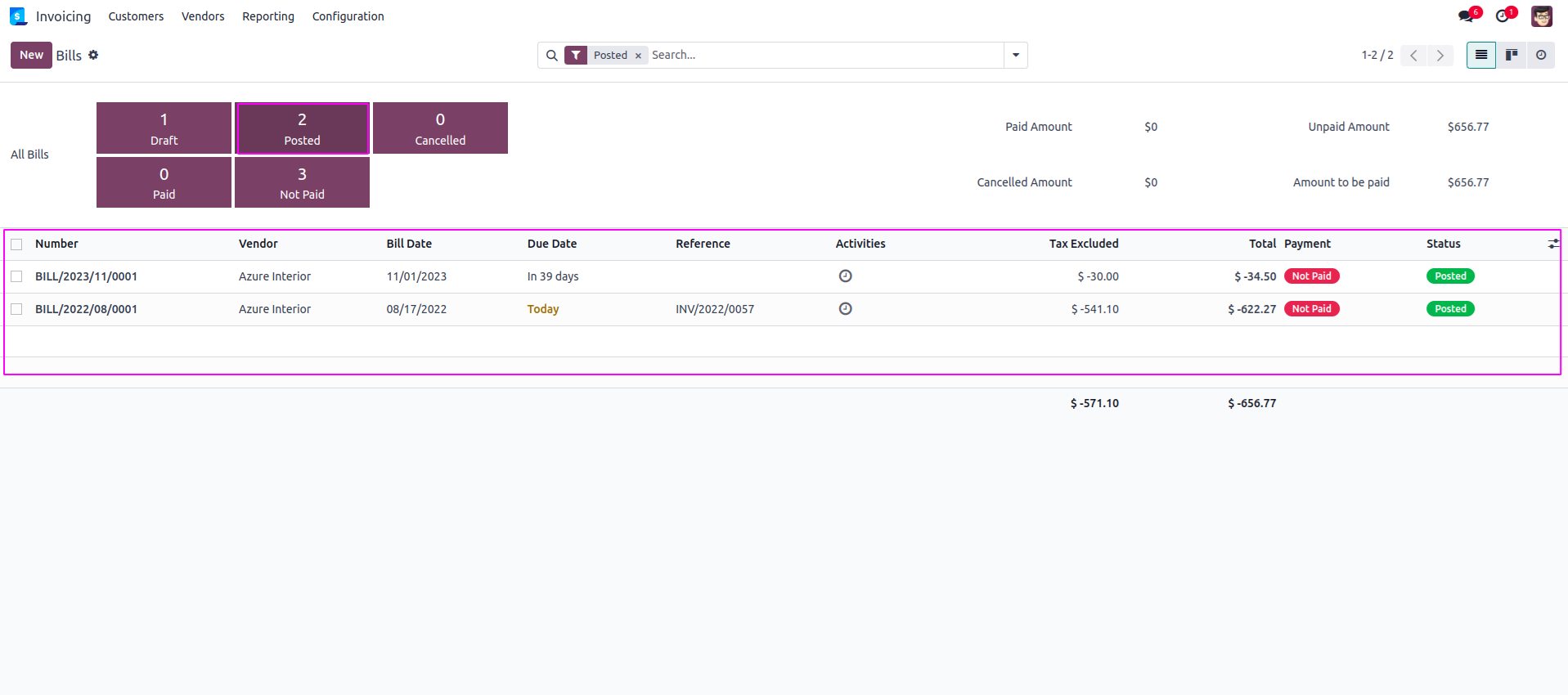The height and width of the screenshot is (695, 1568).
Task: Remove the Posted filter tag
Action: click(x=638, y=56)
